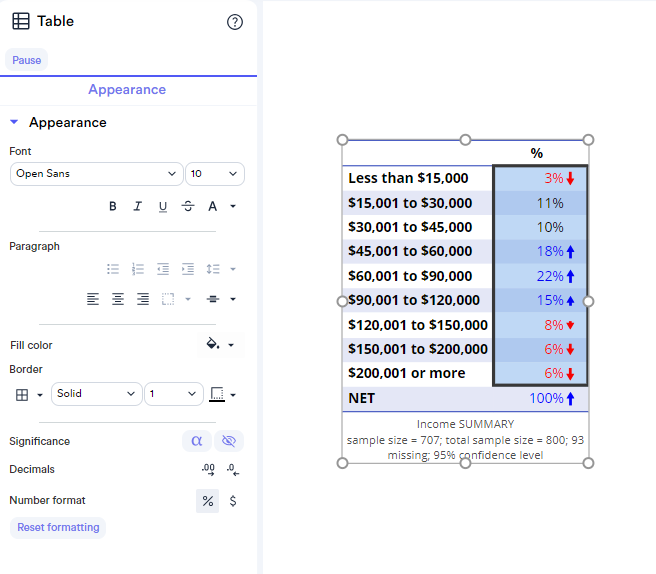The width and height of the screenshot is (656, 574).
Task: Decrease paragraph indent
Action: 163,269
